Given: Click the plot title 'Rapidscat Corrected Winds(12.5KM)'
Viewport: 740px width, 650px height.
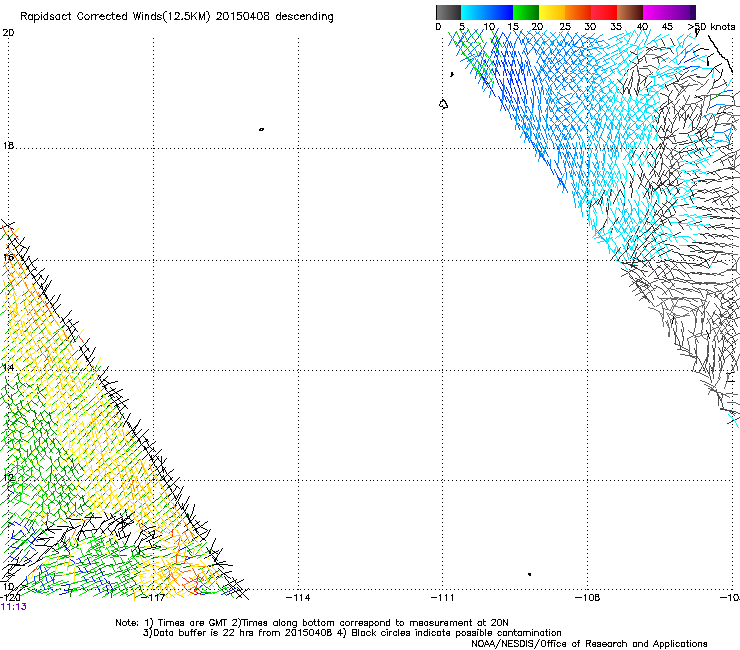Looking at the screenshot, I should [x=115, y=17].
